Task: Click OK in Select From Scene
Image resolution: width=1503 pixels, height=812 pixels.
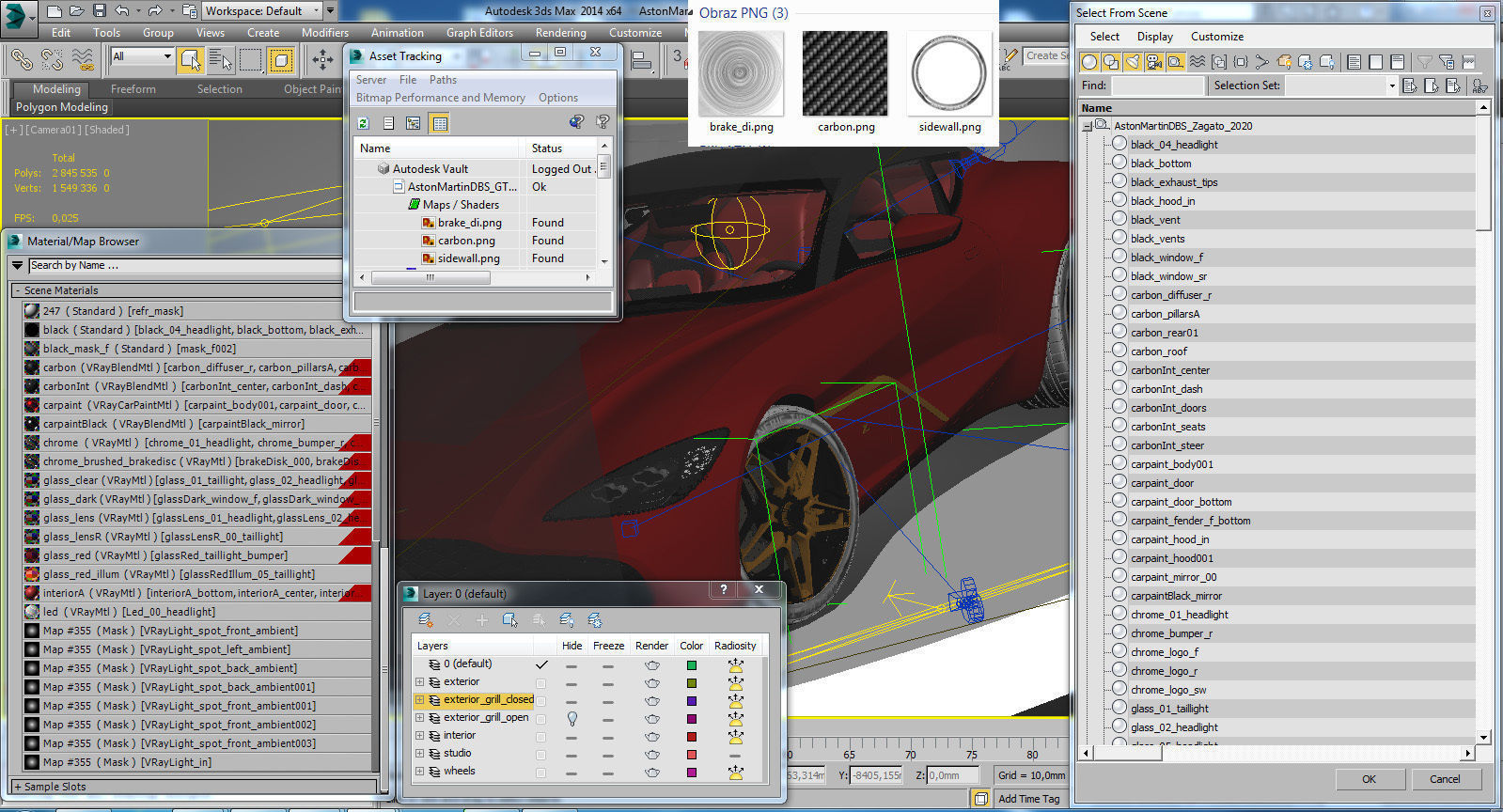Action: [x=1369, y=779]
